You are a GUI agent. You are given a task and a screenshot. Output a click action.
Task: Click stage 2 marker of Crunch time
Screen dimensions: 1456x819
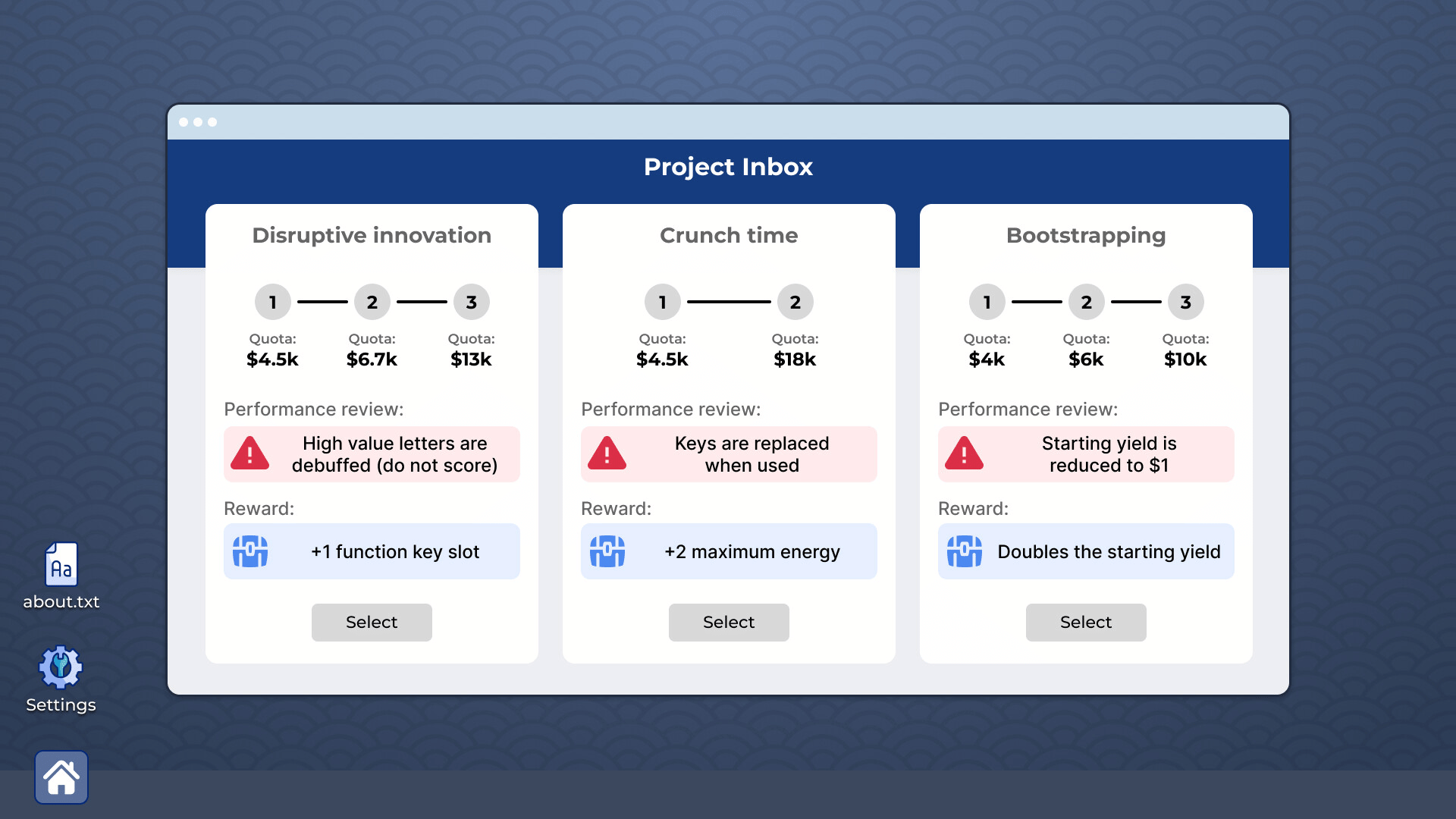pos(795,302)
